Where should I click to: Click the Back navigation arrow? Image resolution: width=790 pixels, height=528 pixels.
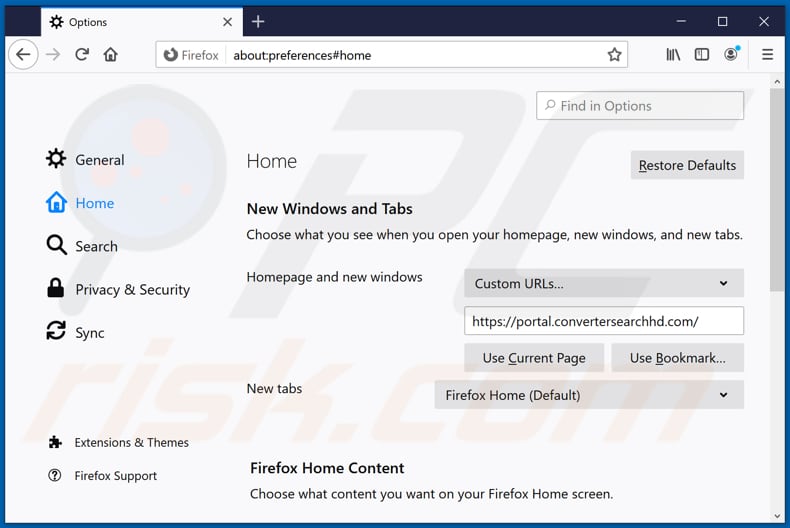[23, 55]
